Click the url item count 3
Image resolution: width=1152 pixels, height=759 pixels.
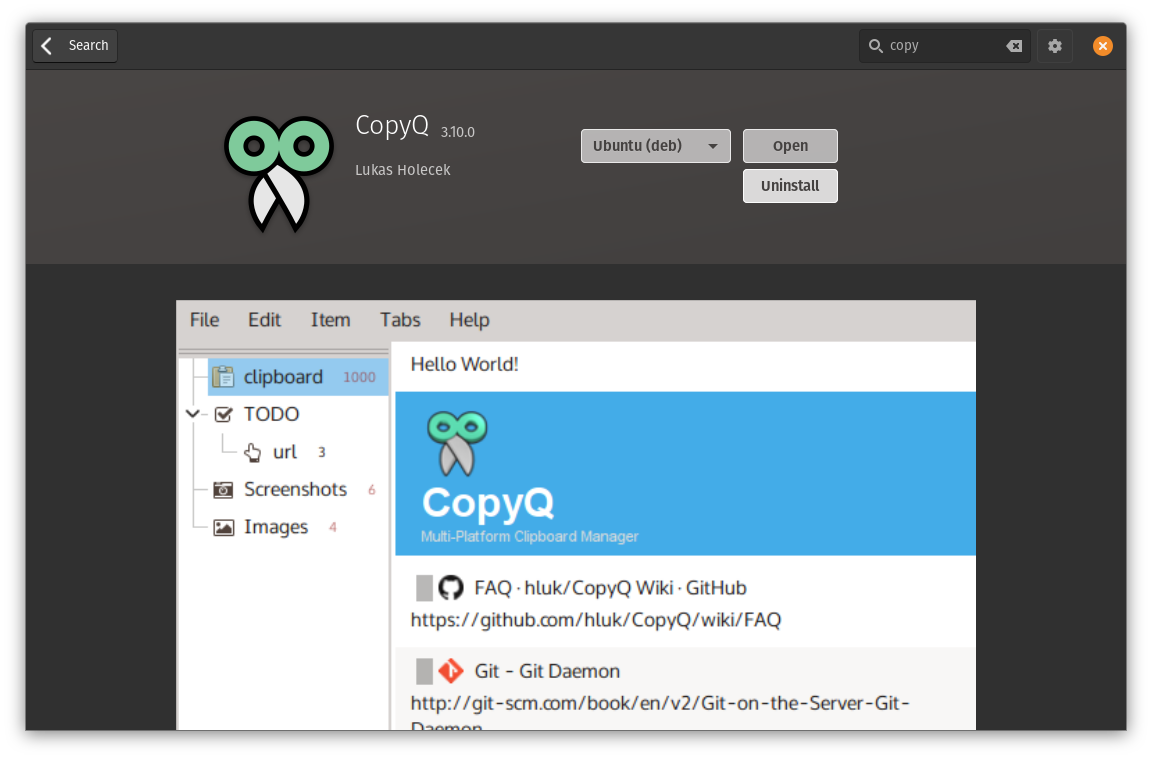(322, 453)
